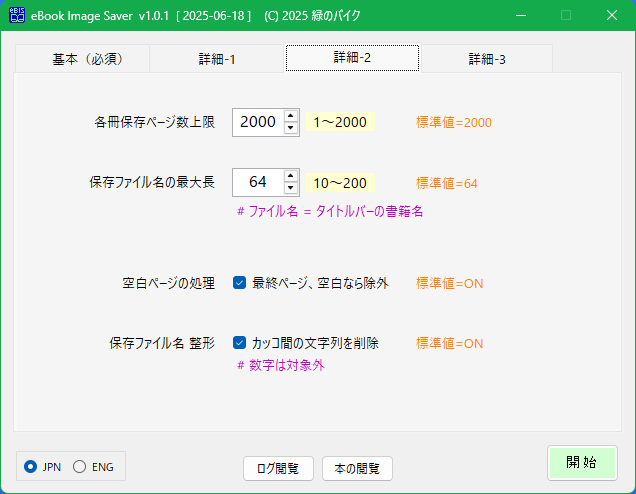Click the # 数字は対象外 note
636x494 pixels.
coord(281,365)
